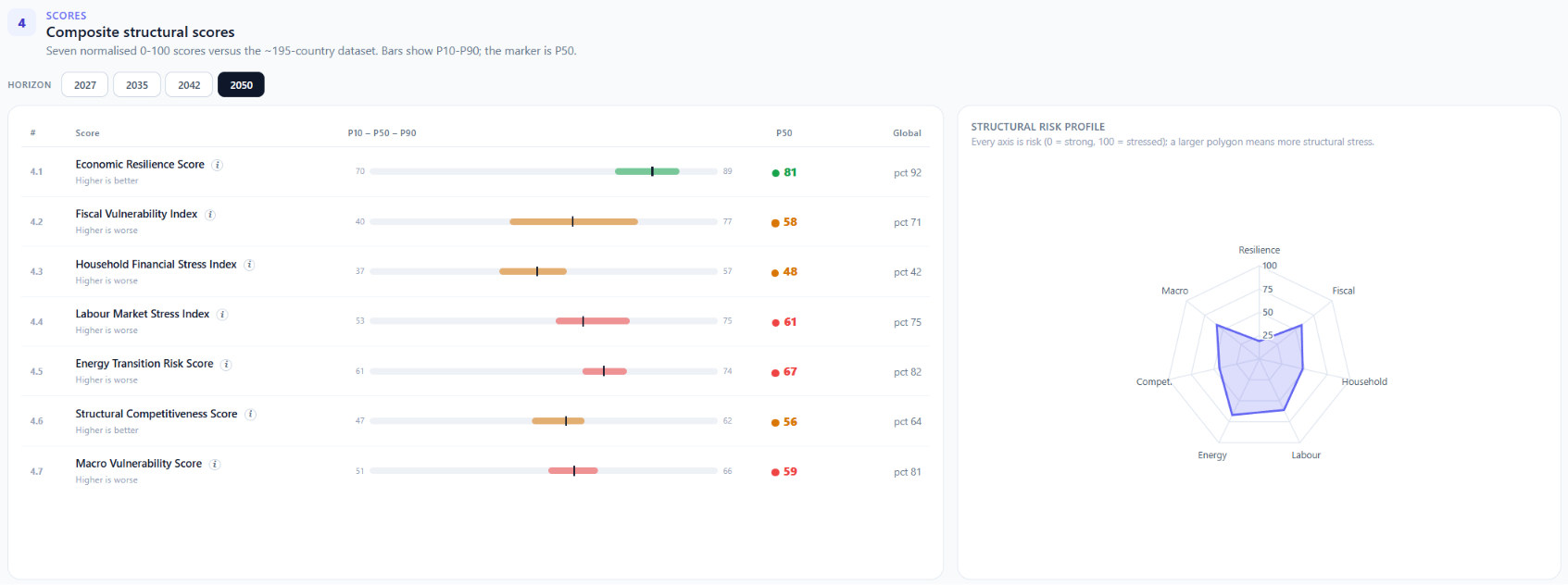Click orange status dot beside 48
Image resolution: width=1568 pixels, height=585 pixels.
[x=775, y=273]
